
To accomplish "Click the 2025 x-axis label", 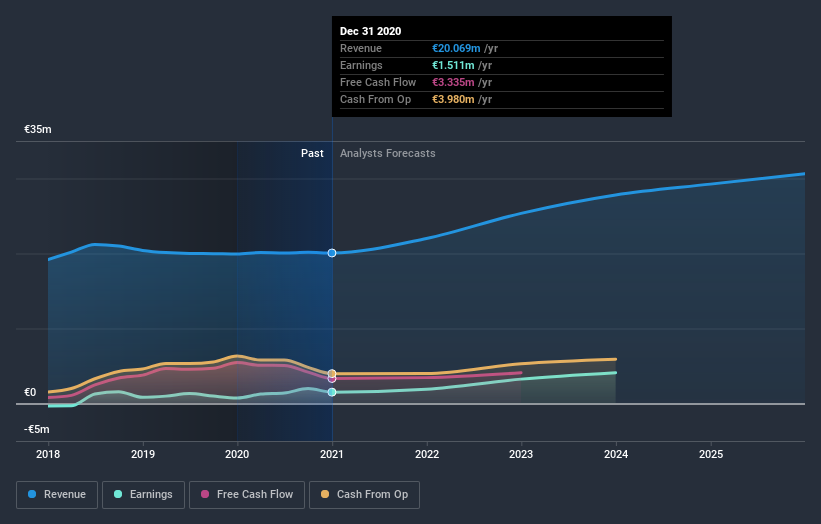I will pos(711,454).
